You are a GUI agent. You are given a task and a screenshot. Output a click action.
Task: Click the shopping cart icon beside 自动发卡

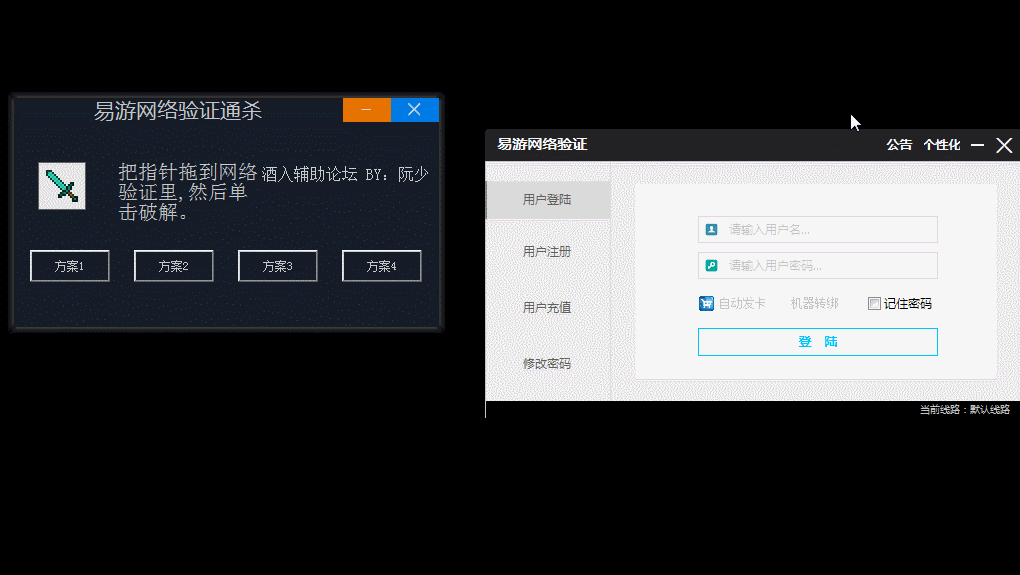(706, 303)
